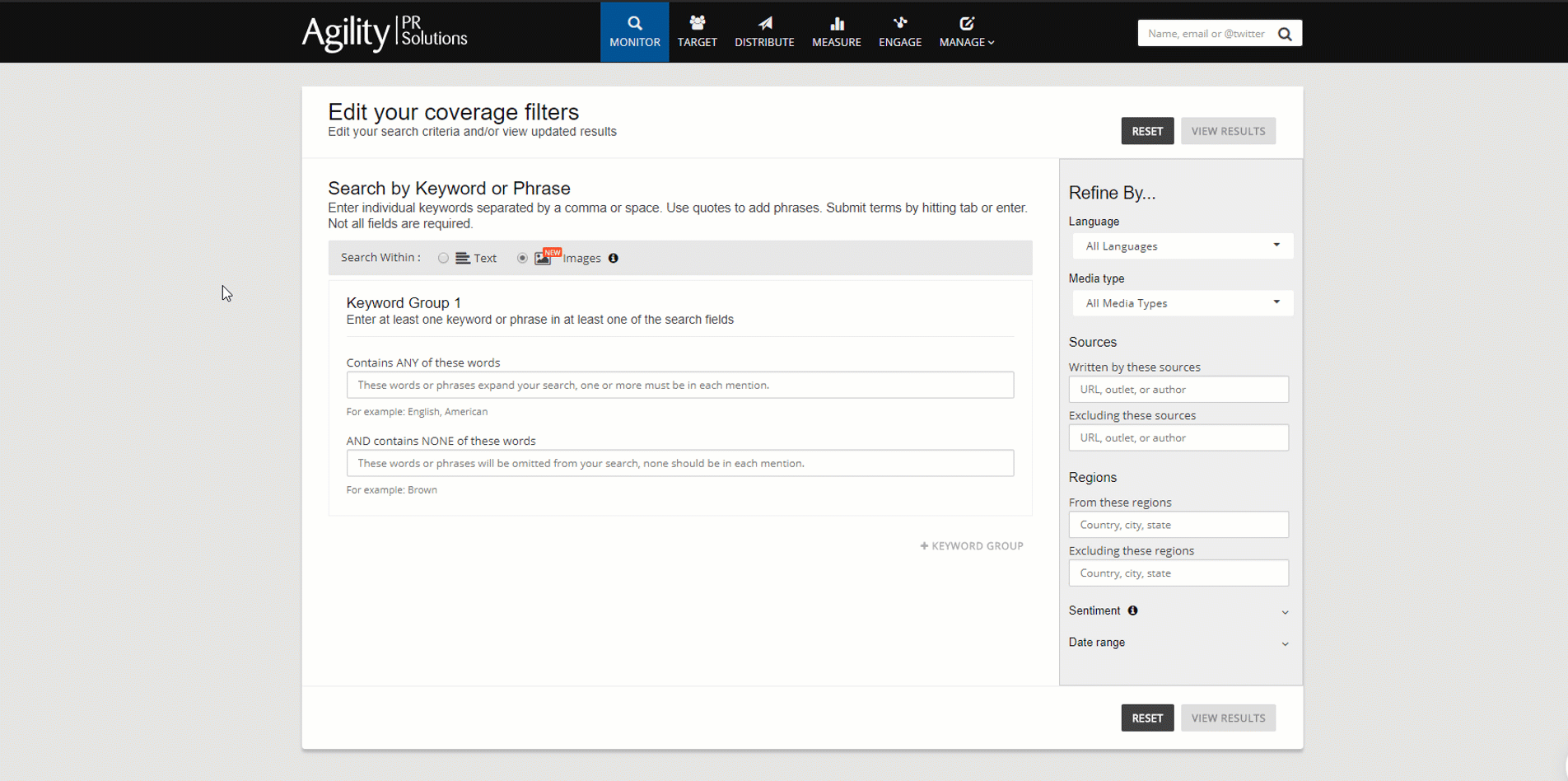Focus the From these regions field
Viewport: 1568px width, 781px height.
pyautogui.click(x=1178, y=525)
